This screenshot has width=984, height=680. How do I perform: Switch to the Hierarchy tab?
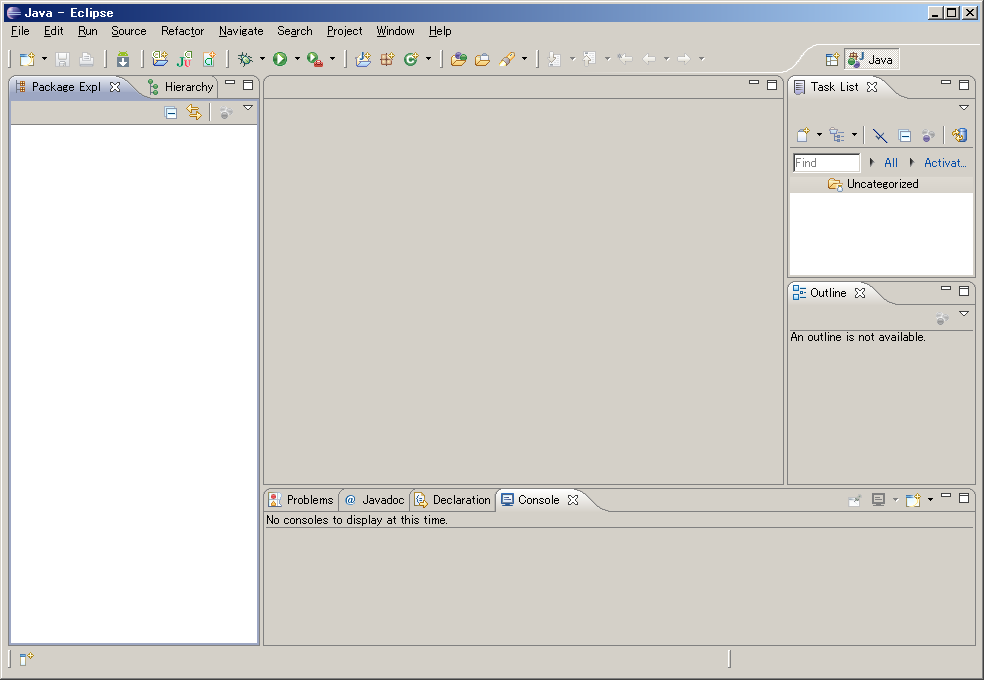coord(181,87)
